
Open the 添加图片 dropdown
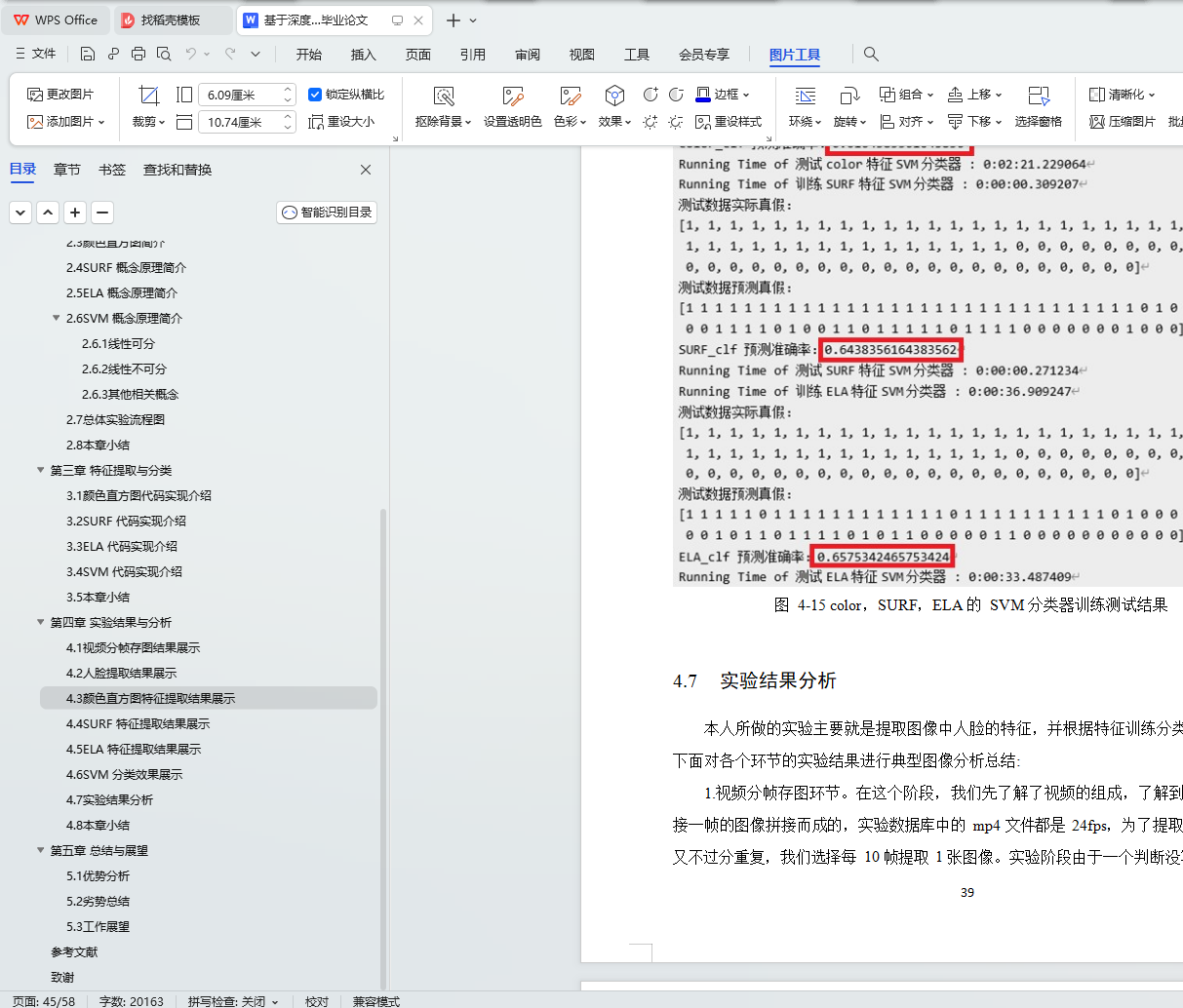coord(101,123)
